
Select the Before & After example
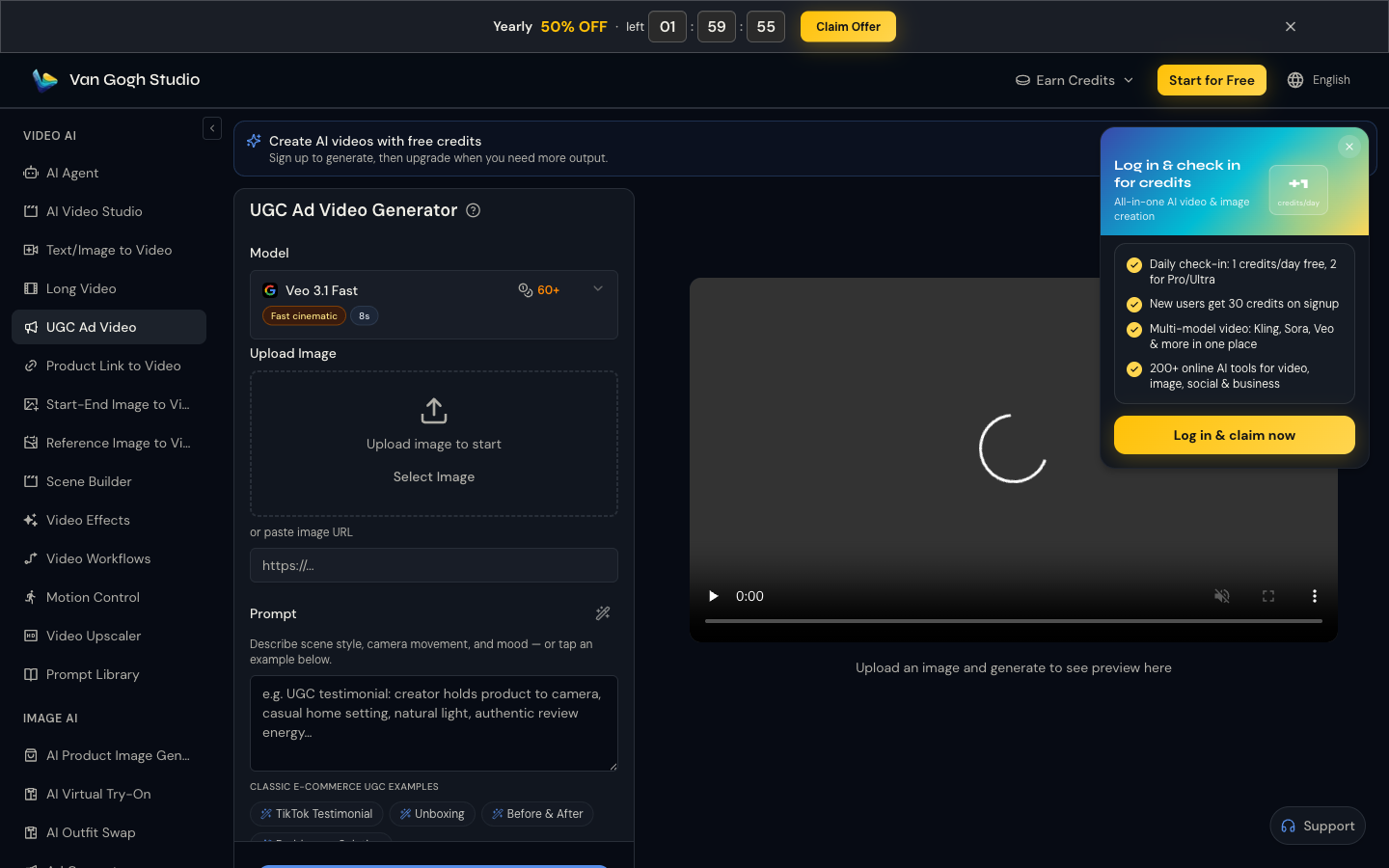tap(537, 814)
